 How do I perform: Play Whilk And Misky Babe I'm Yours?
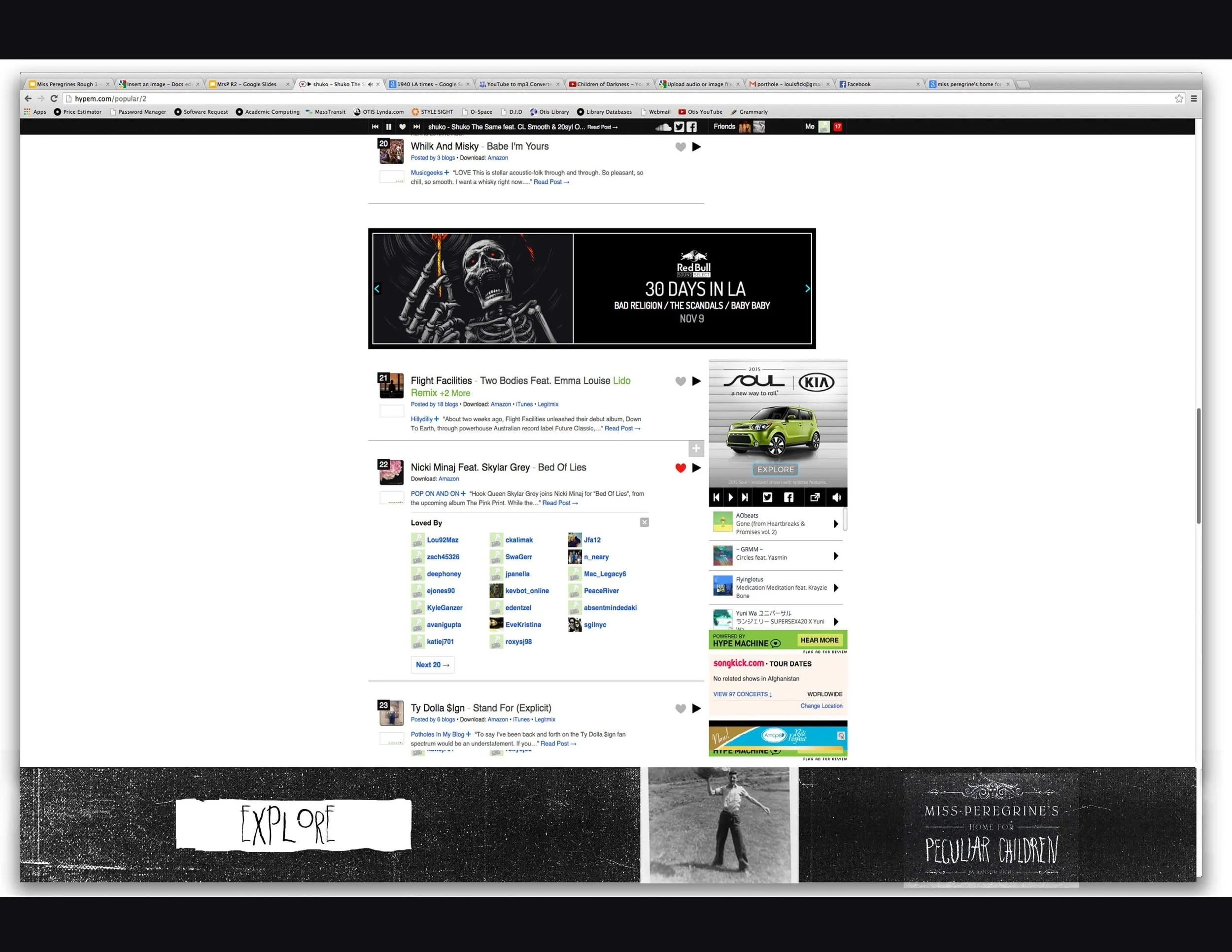697,147
